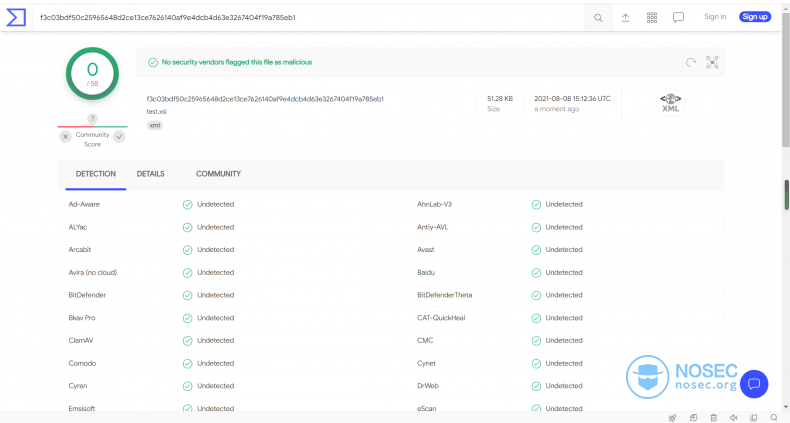Click the BitDefenderTheta vendor name
Screen dimensions: 790x423
click(444, 295)
